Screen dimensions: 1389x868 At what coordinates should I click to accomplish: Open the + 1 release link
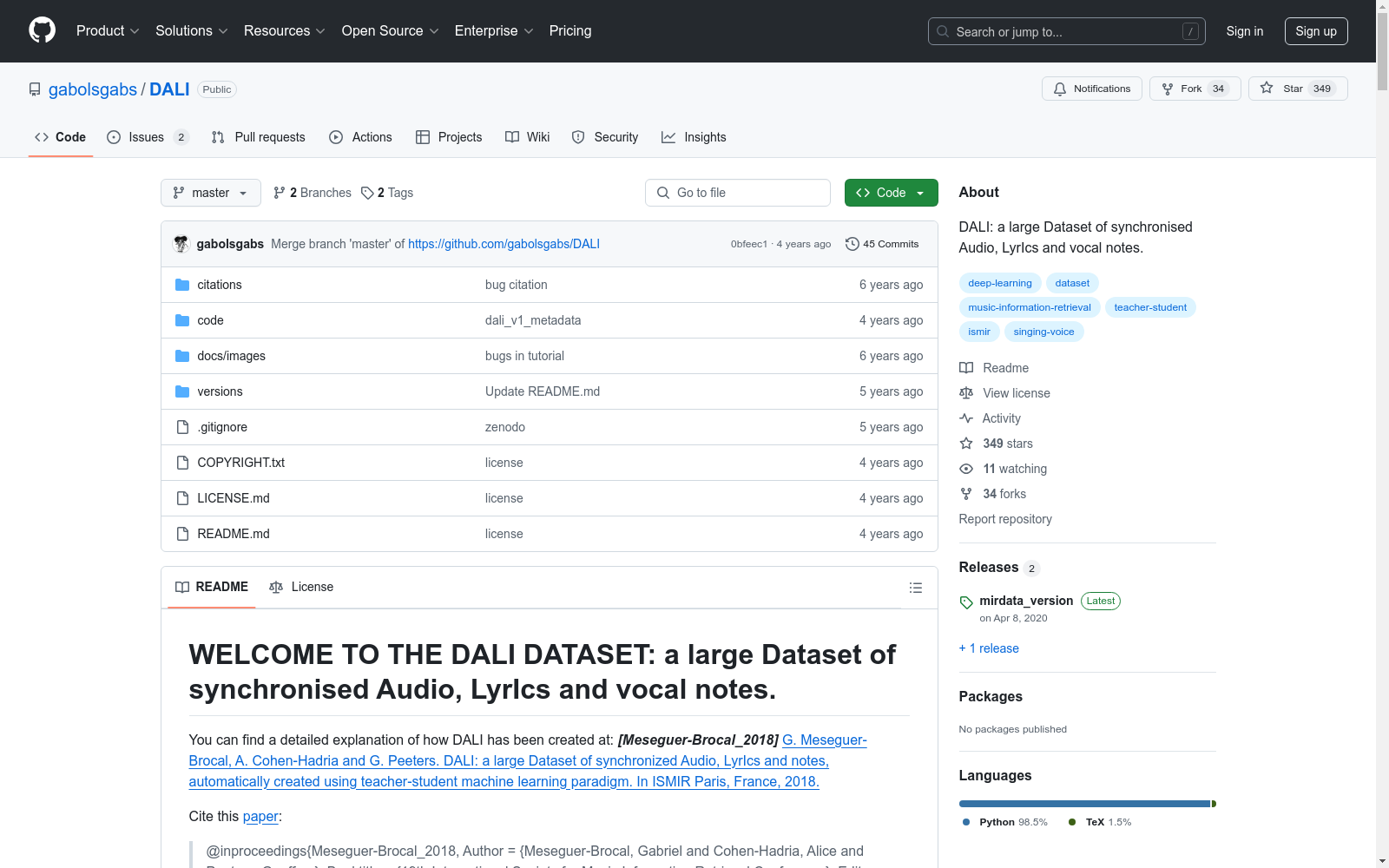click(x=989, y=648)
